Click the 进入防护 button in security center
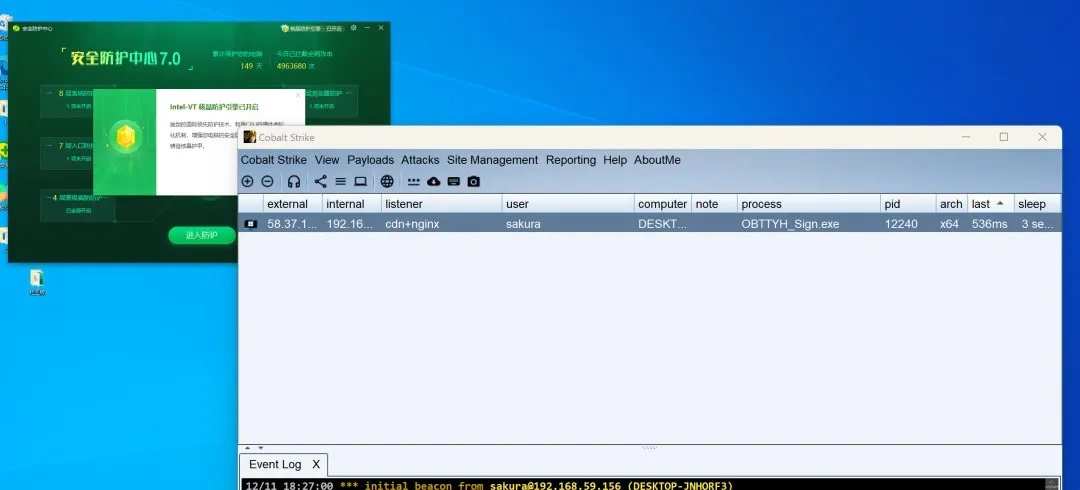The image size is (1080, 490). click(x=201, y=235)
